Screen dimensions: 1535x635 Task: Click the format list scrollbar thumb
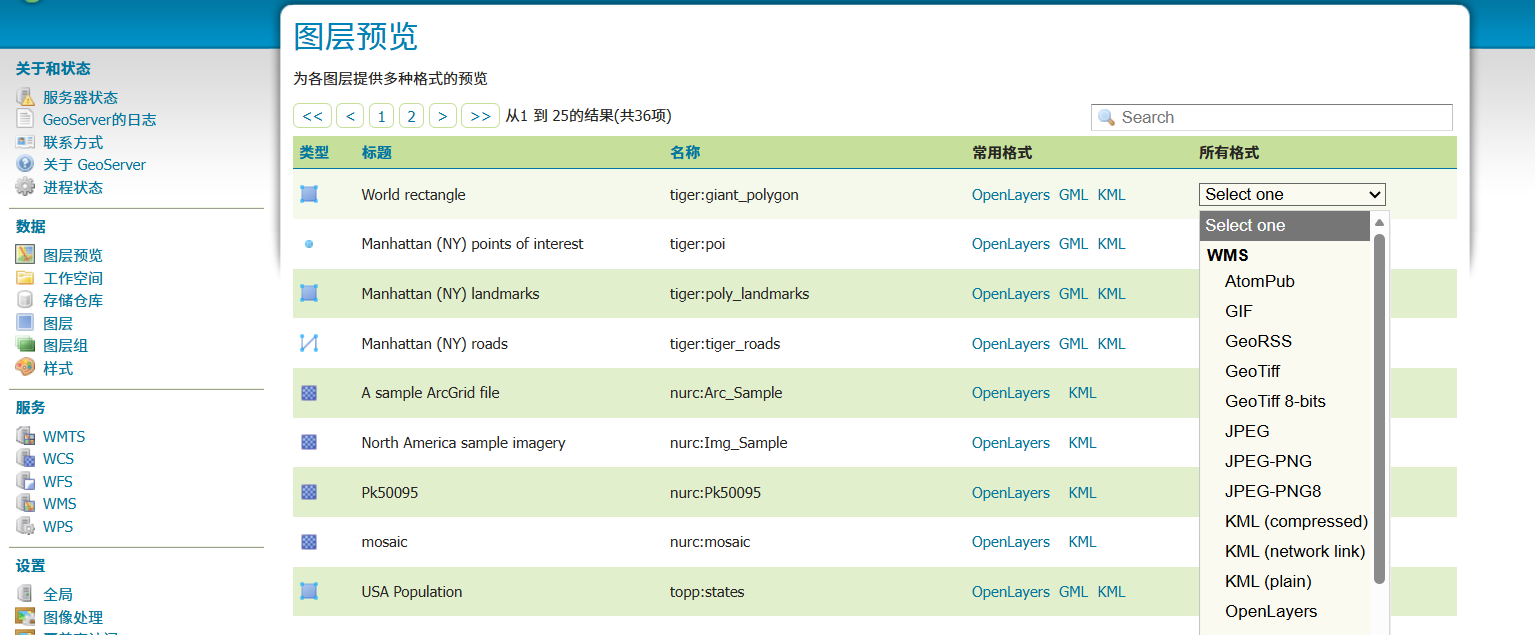click(1379, 408)
